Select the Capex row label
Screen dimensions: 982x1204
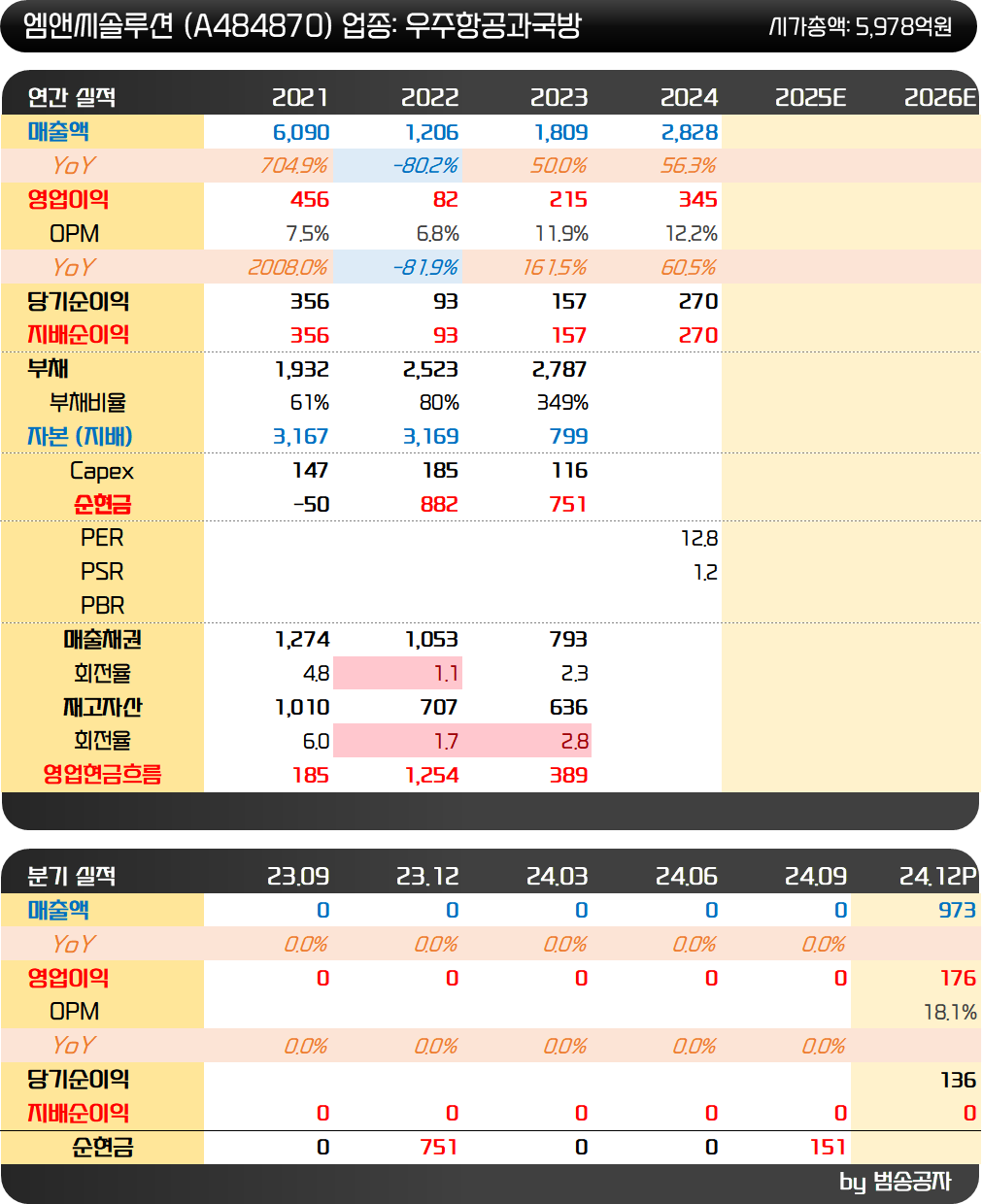(x=102, y=471)
